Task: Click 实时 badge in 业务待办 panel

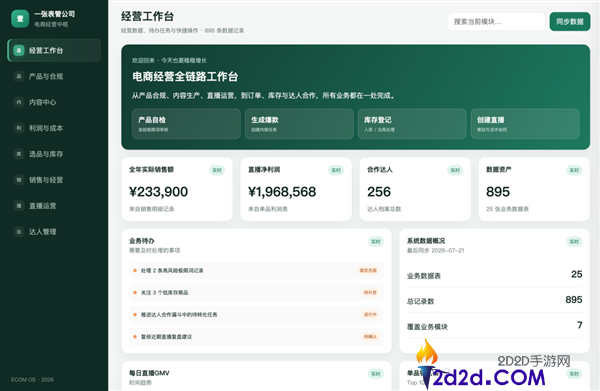Action: pos(376,241)
